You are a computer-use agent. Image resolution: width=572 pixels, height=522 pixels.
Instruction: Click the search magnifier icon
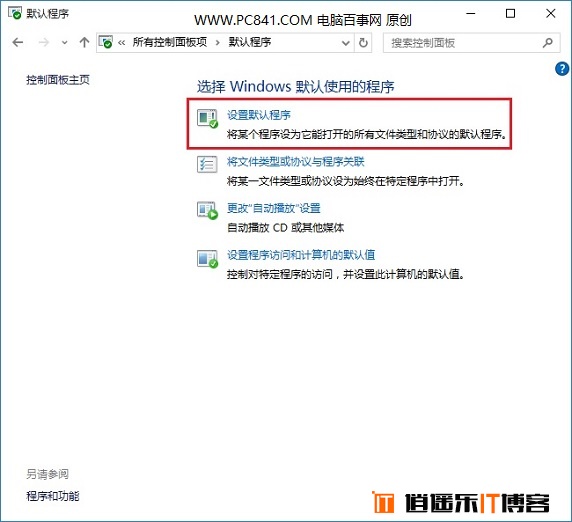pos(547,43)
